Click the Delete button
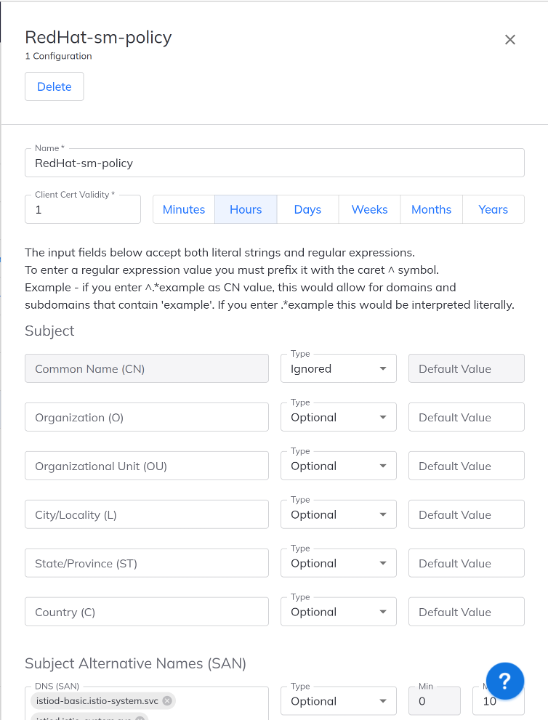The width and height of the screenshot is (548, 720). 54,86
